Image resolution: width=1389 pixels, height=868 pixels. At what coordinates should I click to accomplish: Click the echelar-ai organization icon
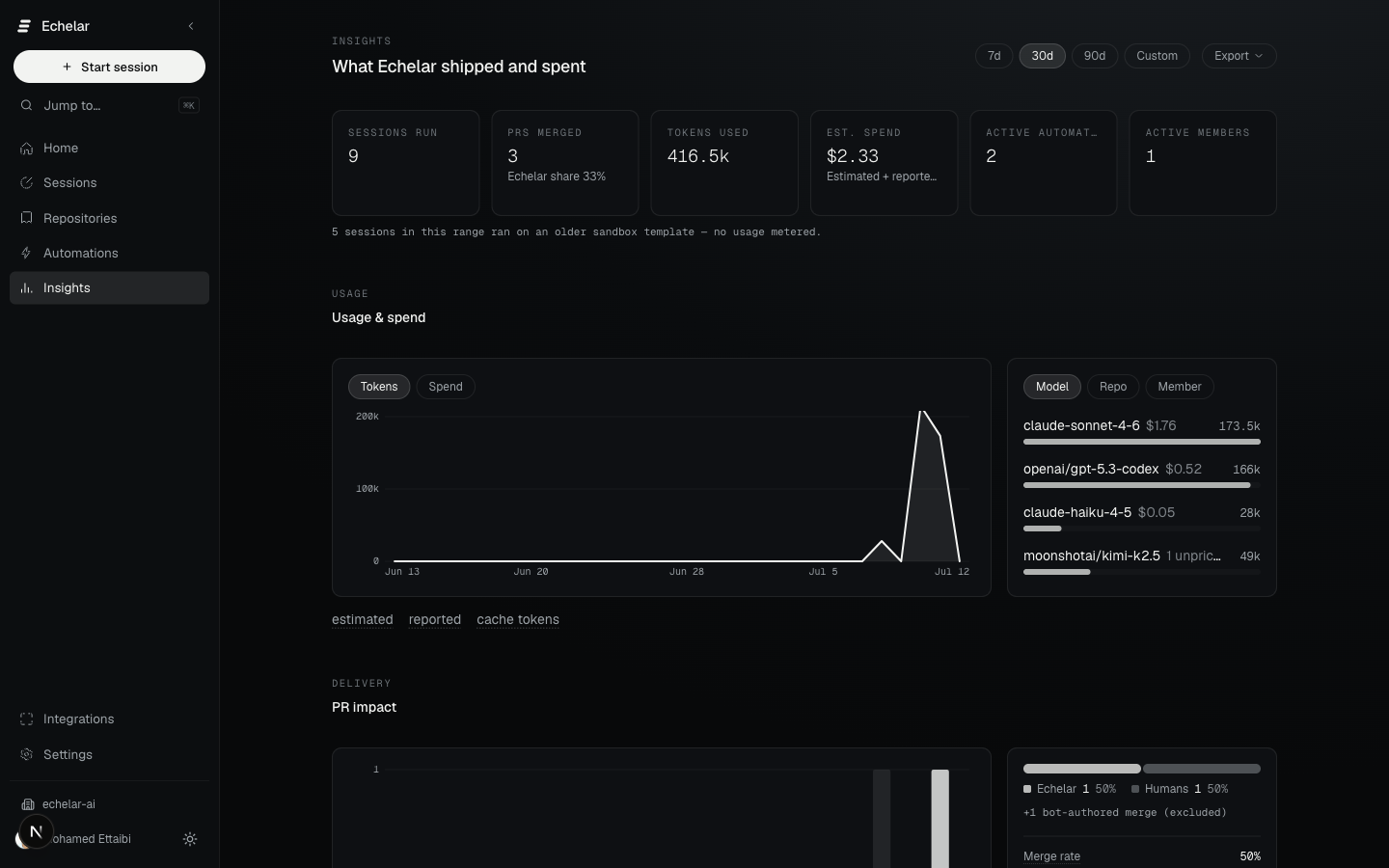pos(28,804)
